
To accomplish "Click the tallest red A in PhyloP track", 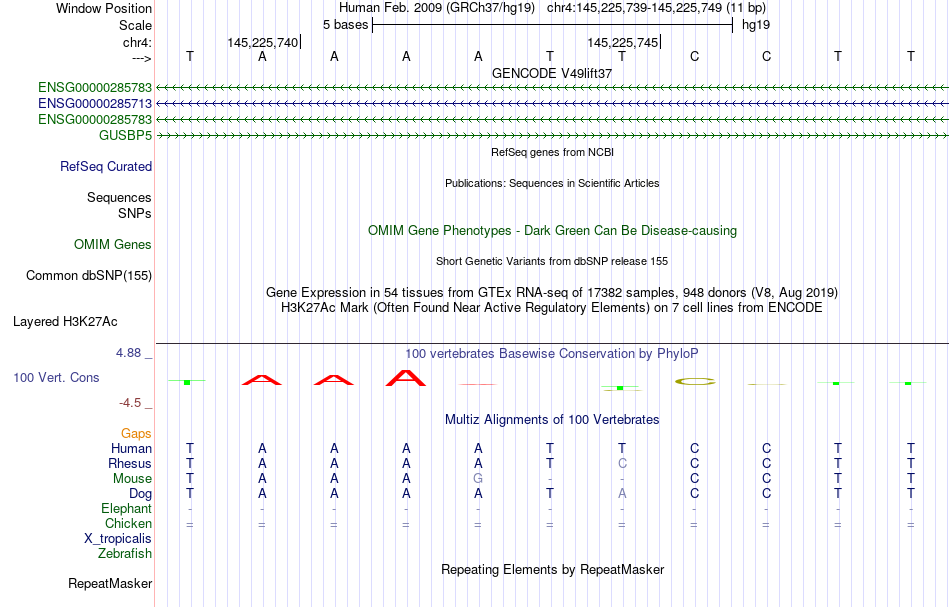I will [406, 378].
